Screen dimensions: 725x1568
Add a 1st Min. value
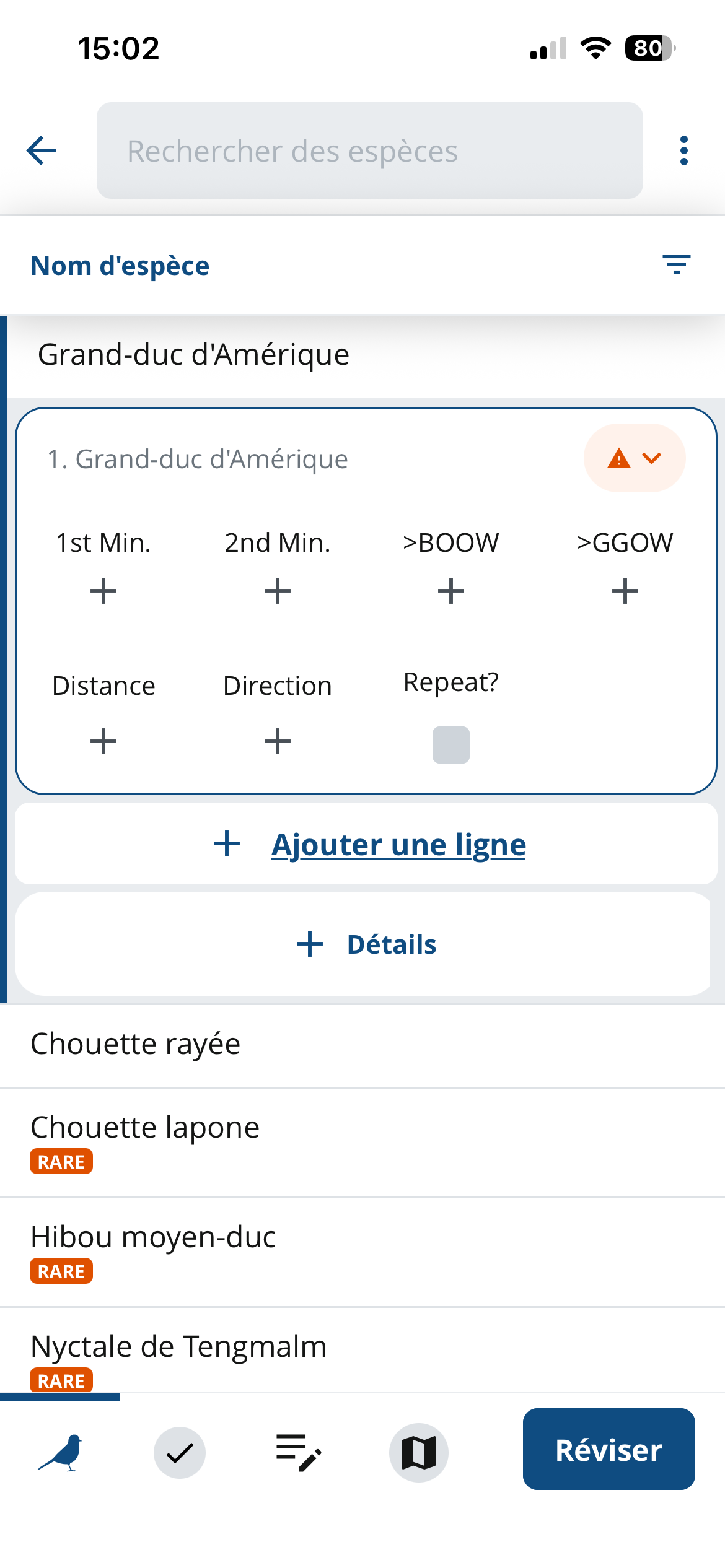coord(103,591)
